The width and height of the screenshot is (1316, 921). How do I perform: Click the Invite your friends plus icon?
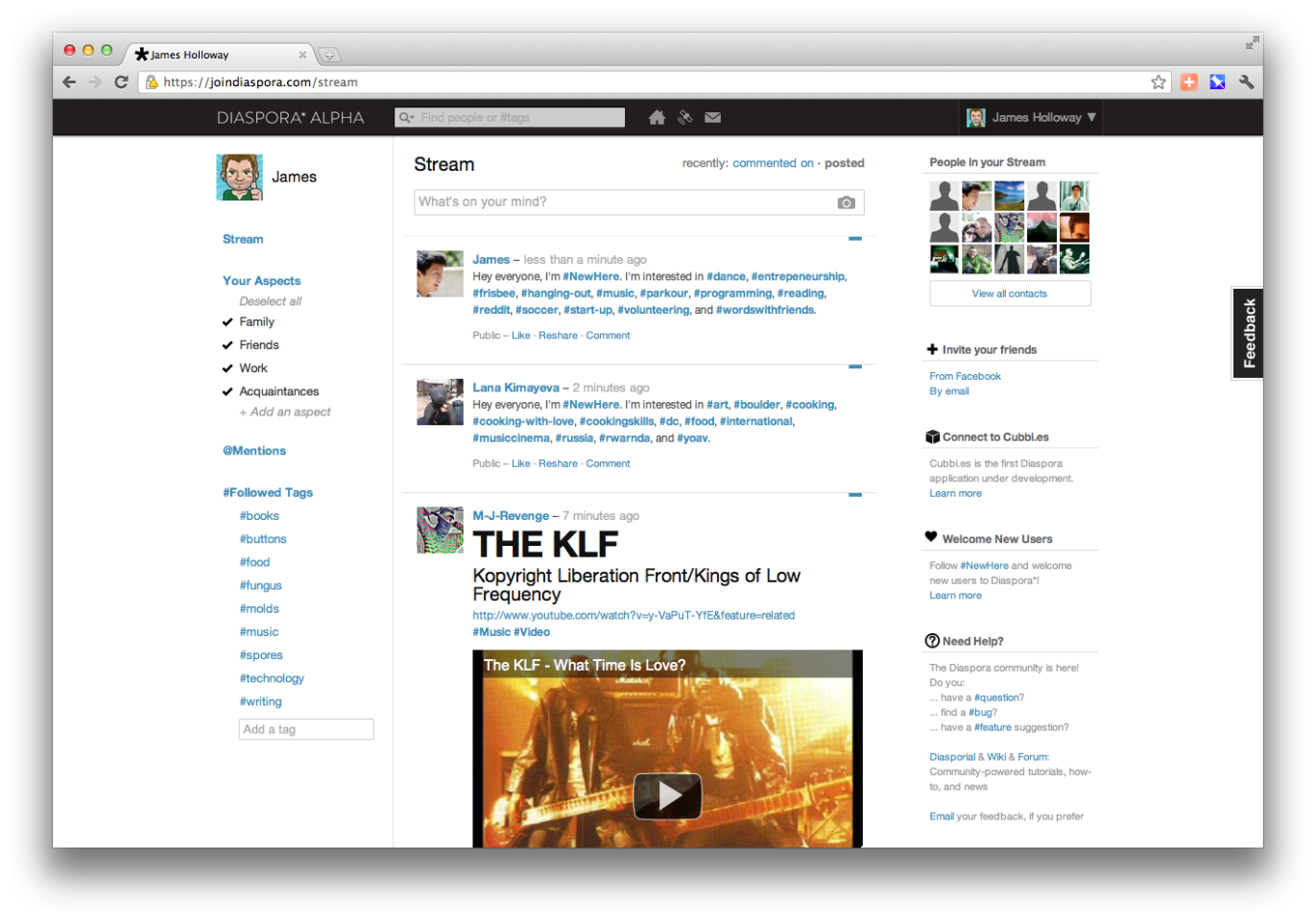[x=932, y=349]
